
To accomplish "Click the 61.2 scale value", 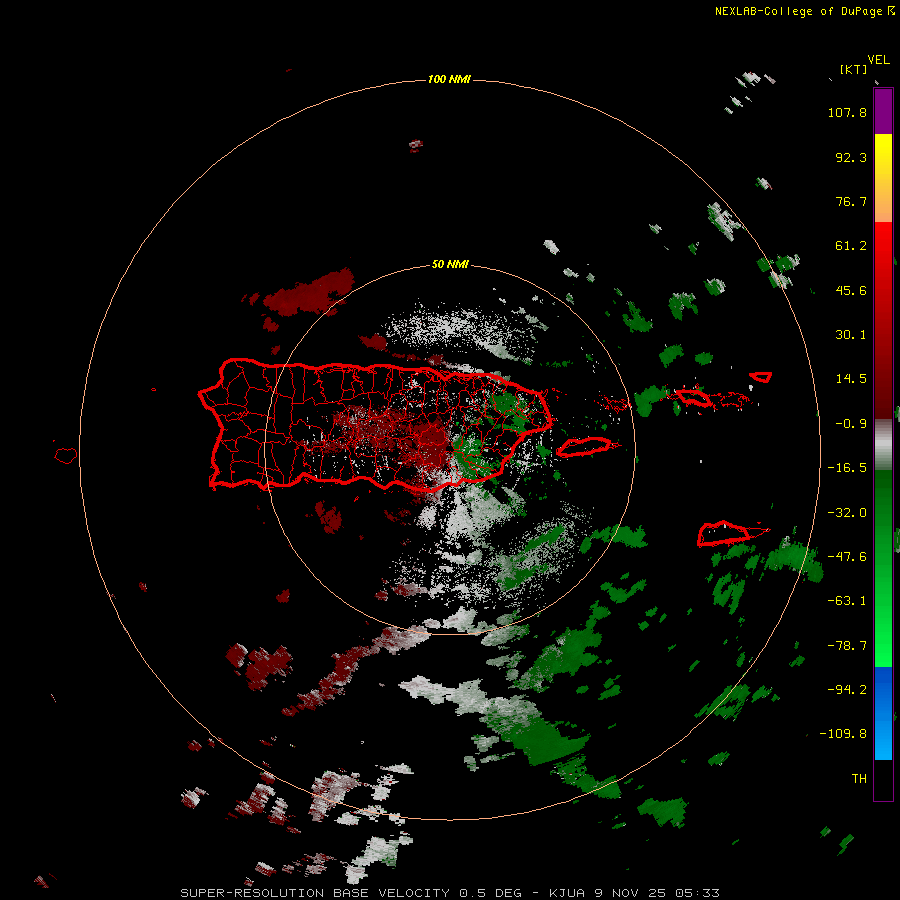I will point(851,246).
